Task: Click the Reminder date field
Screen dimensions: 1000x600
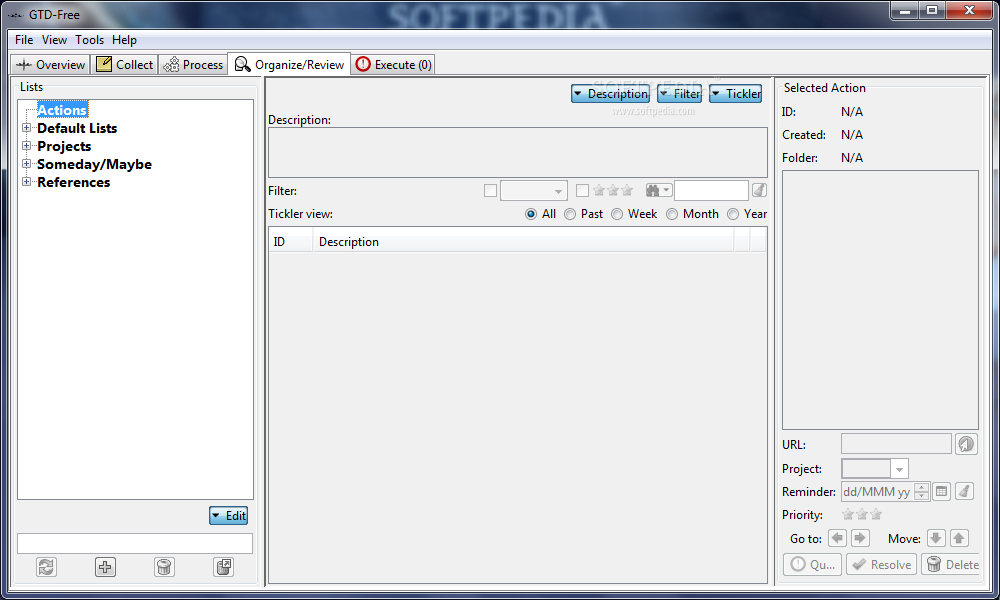Action: (878, 492)
